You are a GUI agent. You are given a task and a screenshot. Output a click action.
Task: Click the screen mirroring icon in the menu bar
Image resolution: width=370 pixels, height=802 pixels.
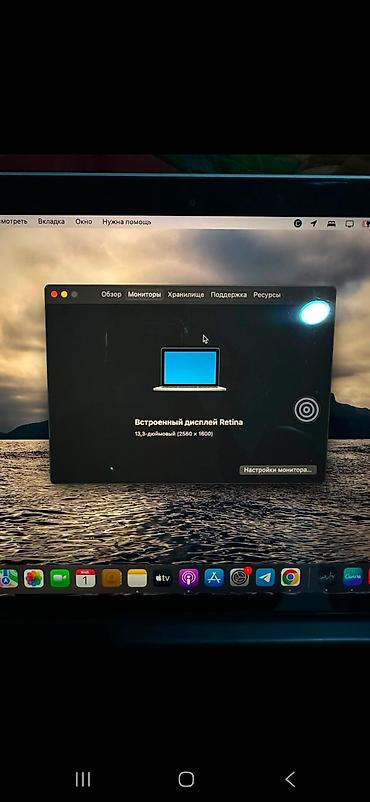pos(350,224)
